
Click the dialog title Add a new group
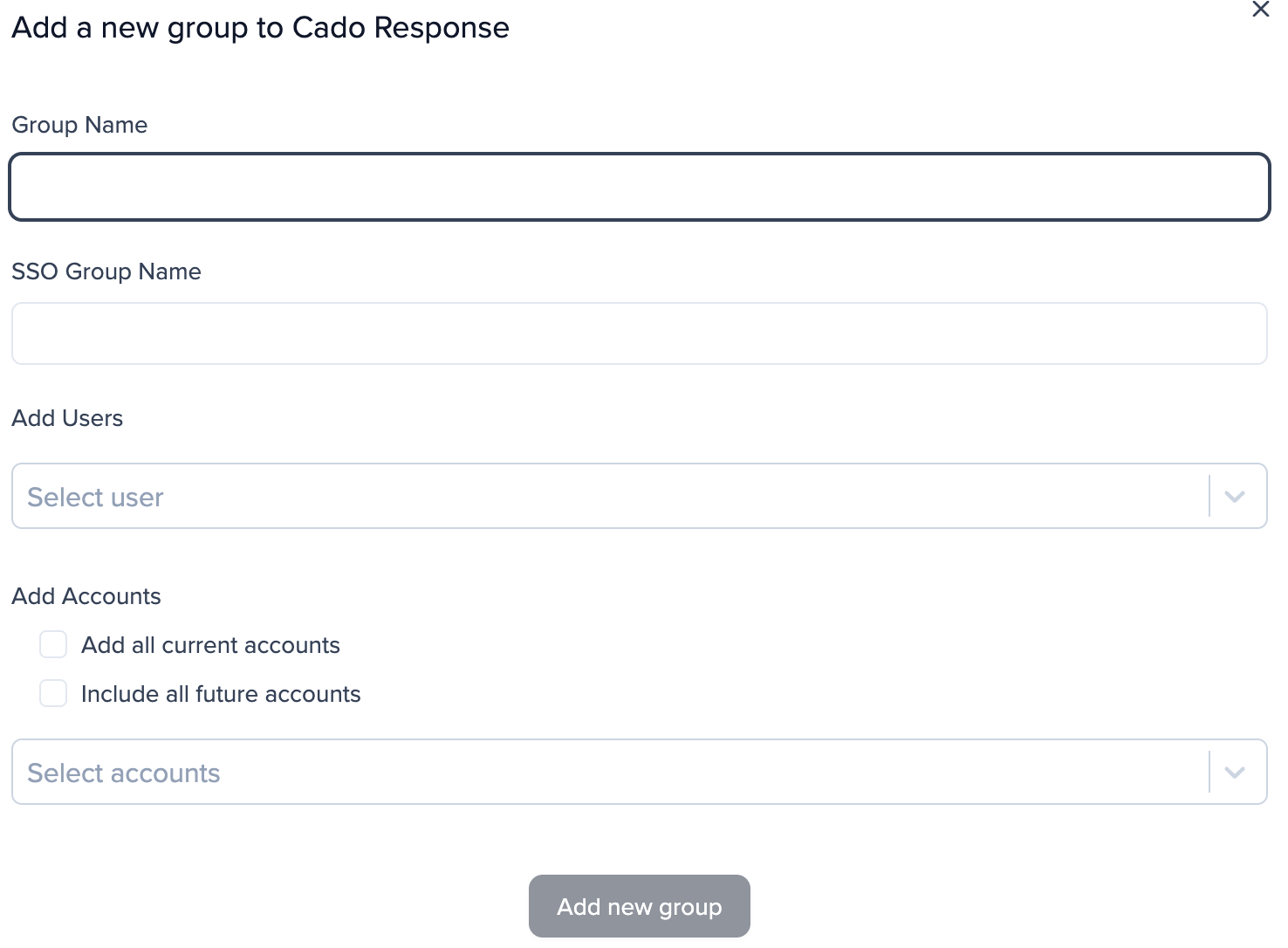[x=260, y=27]
